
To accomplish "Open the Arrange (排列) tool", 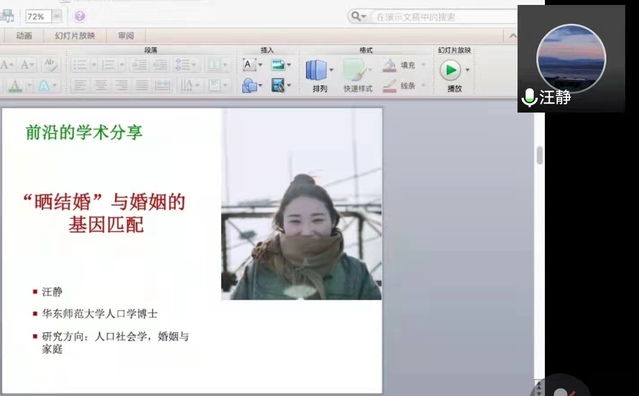I will tap(317, 70).
